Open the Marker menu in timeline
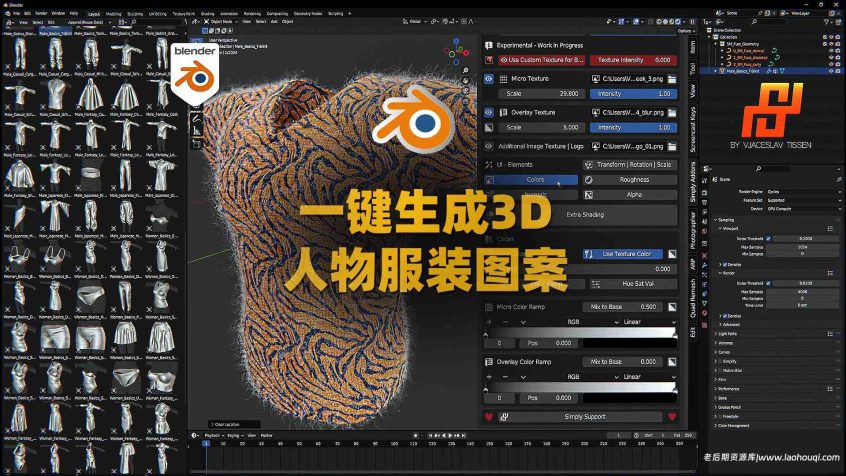 coord(267,435)
